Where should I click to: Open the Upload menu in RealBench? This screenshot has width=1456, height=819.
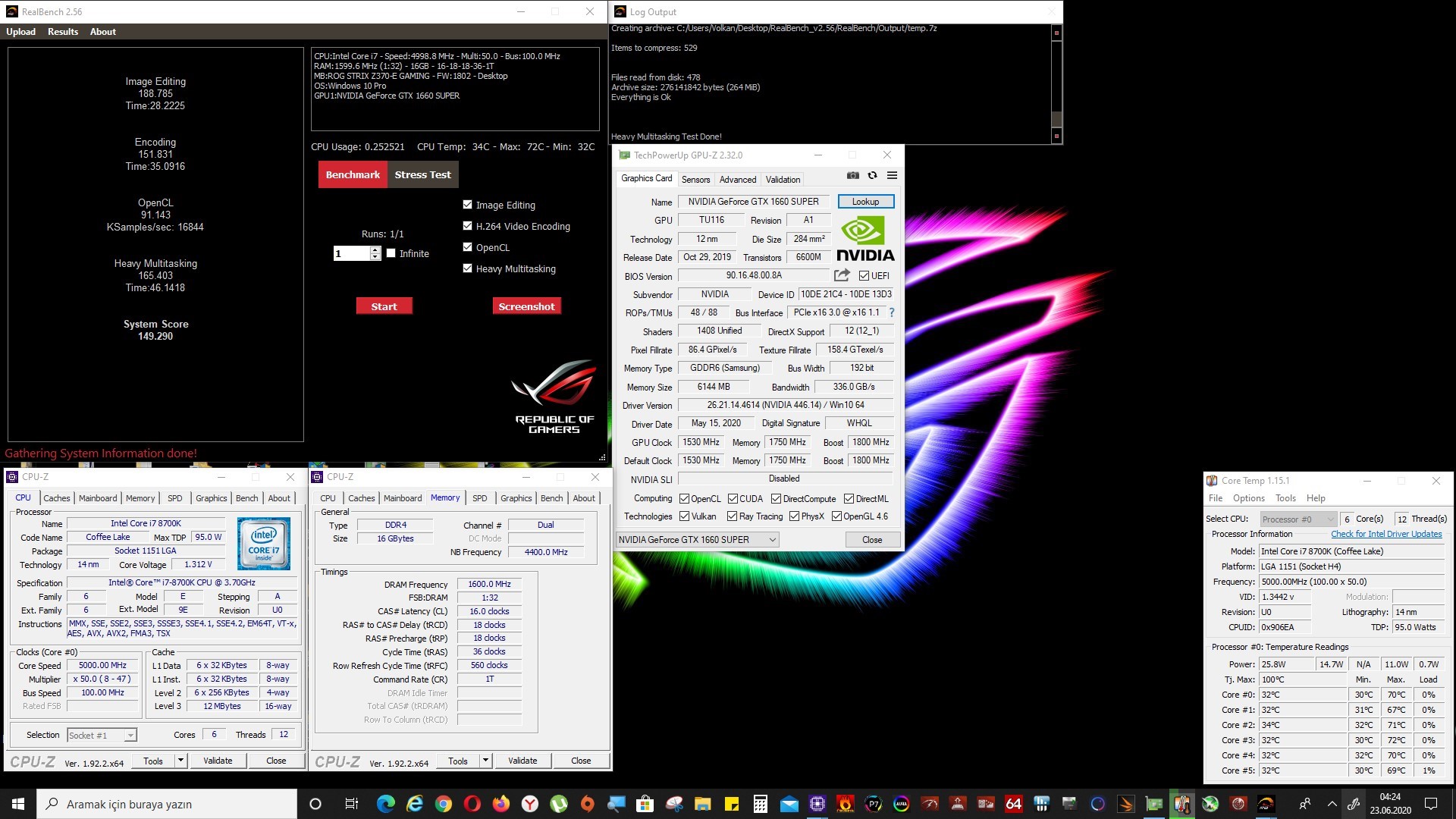pyautogui.click(x=21, y=32)
